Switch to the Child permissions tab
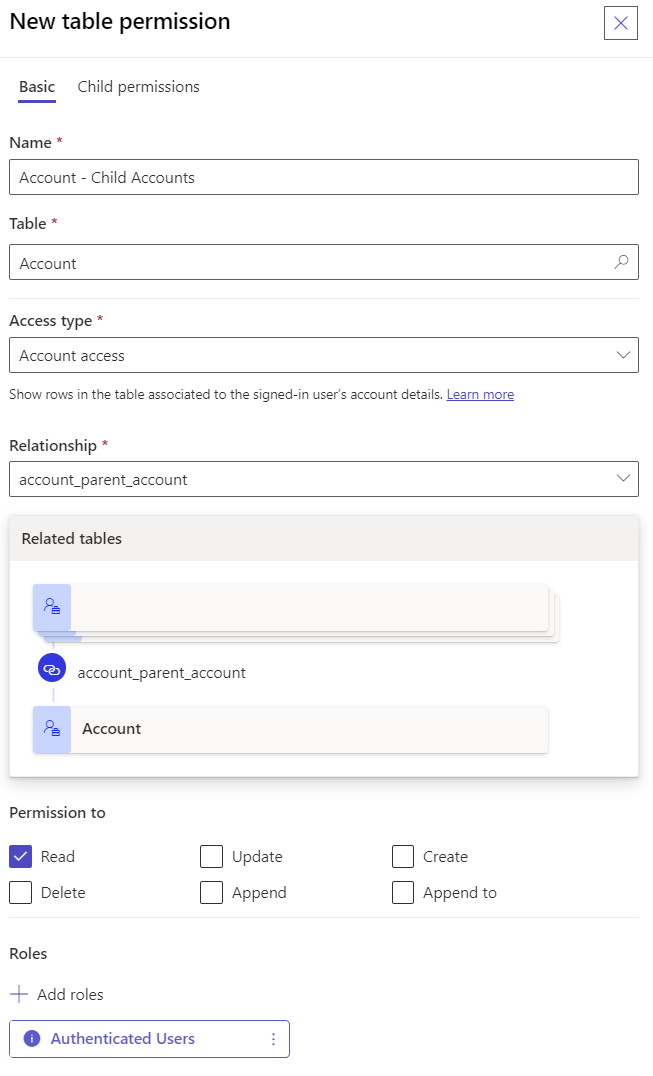The height and width of the screenshot is (1076, 653). click(138, 87)
